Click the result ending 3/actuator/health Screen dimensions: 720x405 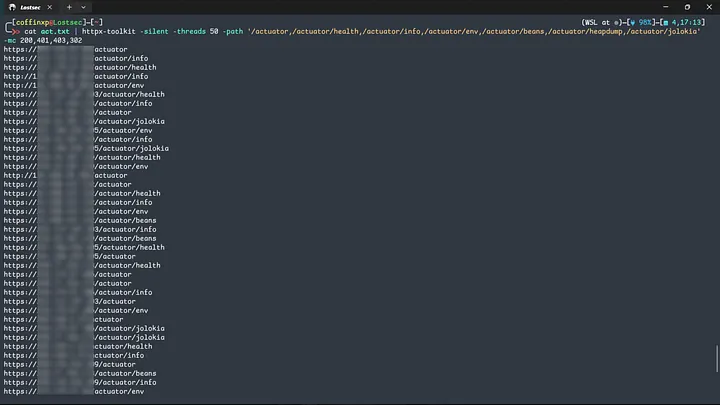click(84, 94)
